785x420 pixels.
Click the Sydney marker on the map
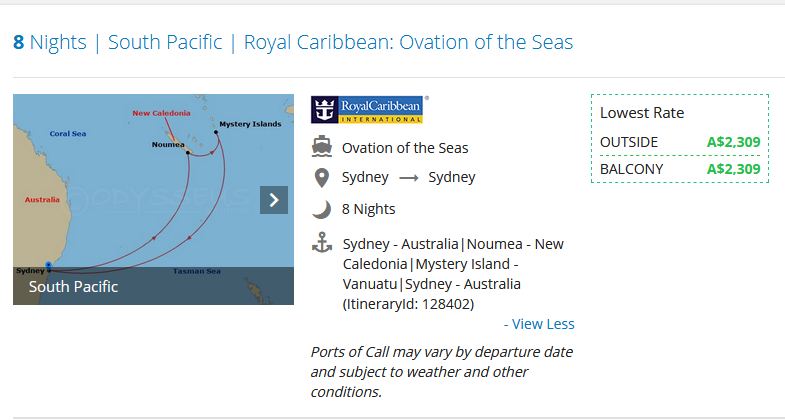pyautogui.click(x=49, y=266)
